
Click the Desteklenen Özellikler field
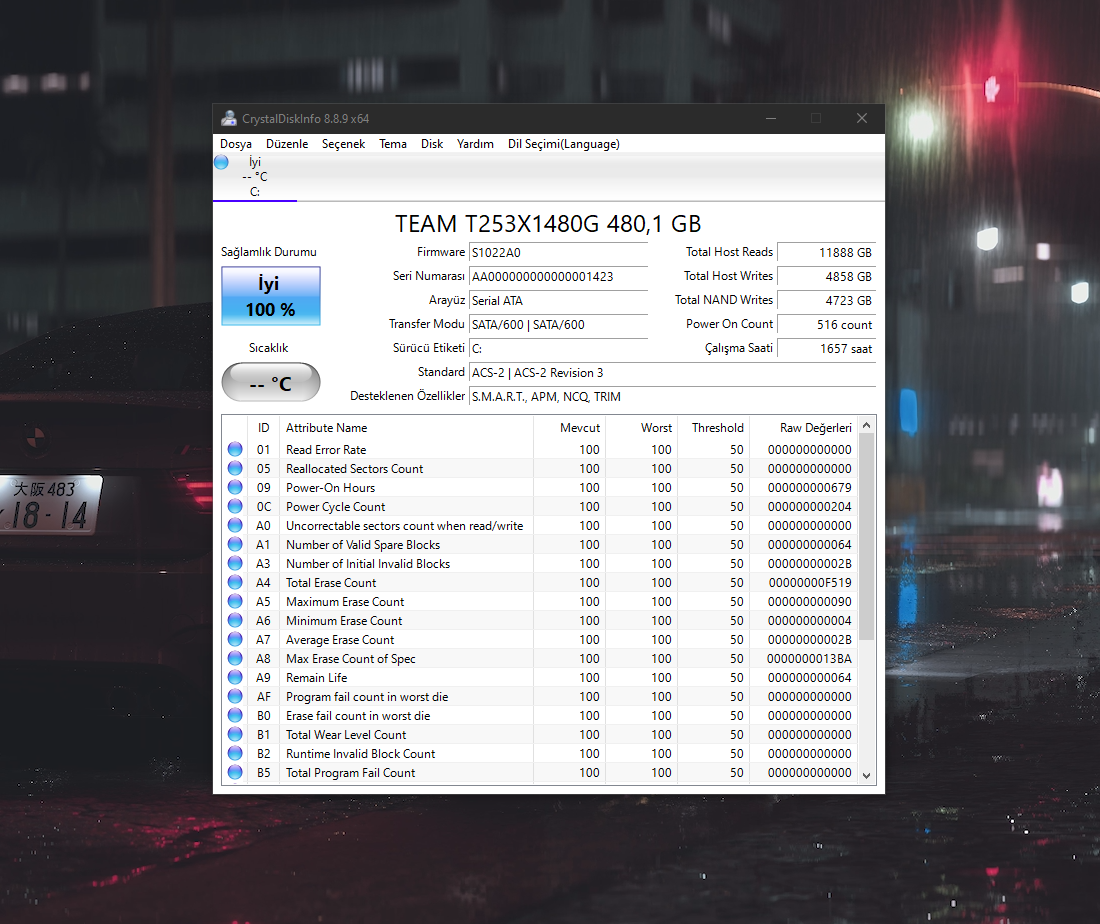click(673, 396)
